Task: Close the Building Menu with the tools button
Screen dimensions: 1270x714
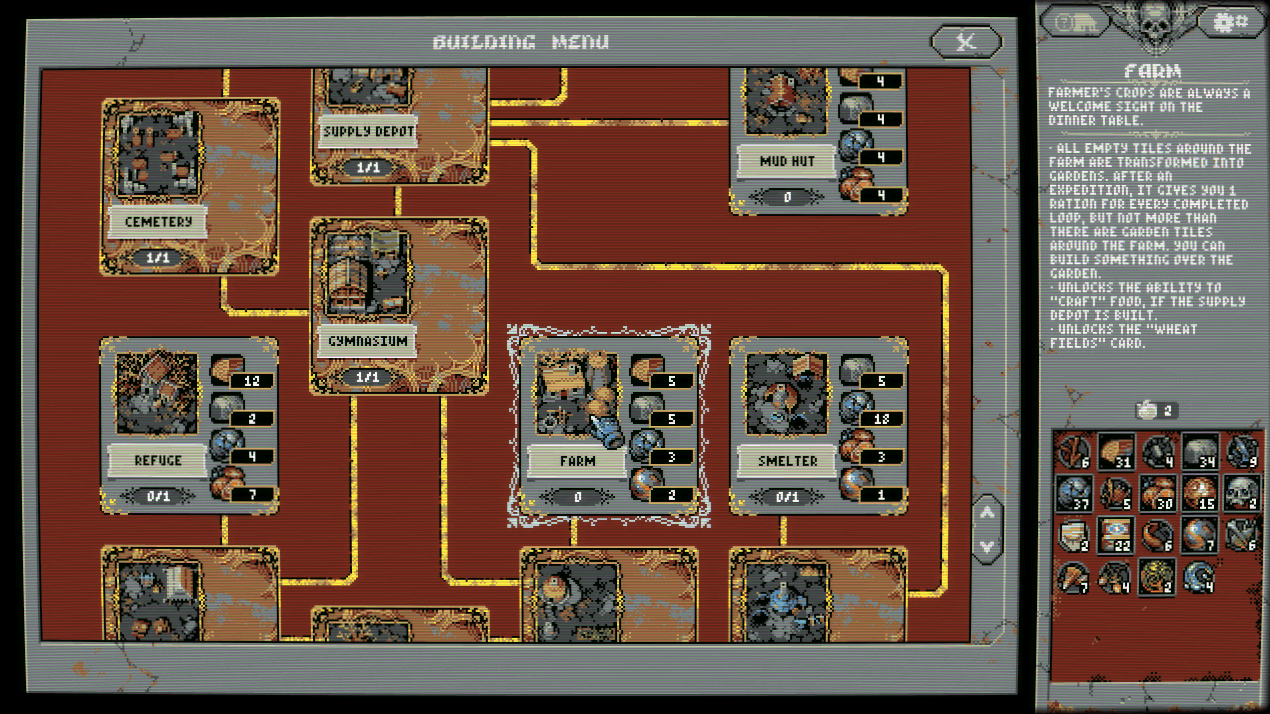Action: [x=965, y=41]
